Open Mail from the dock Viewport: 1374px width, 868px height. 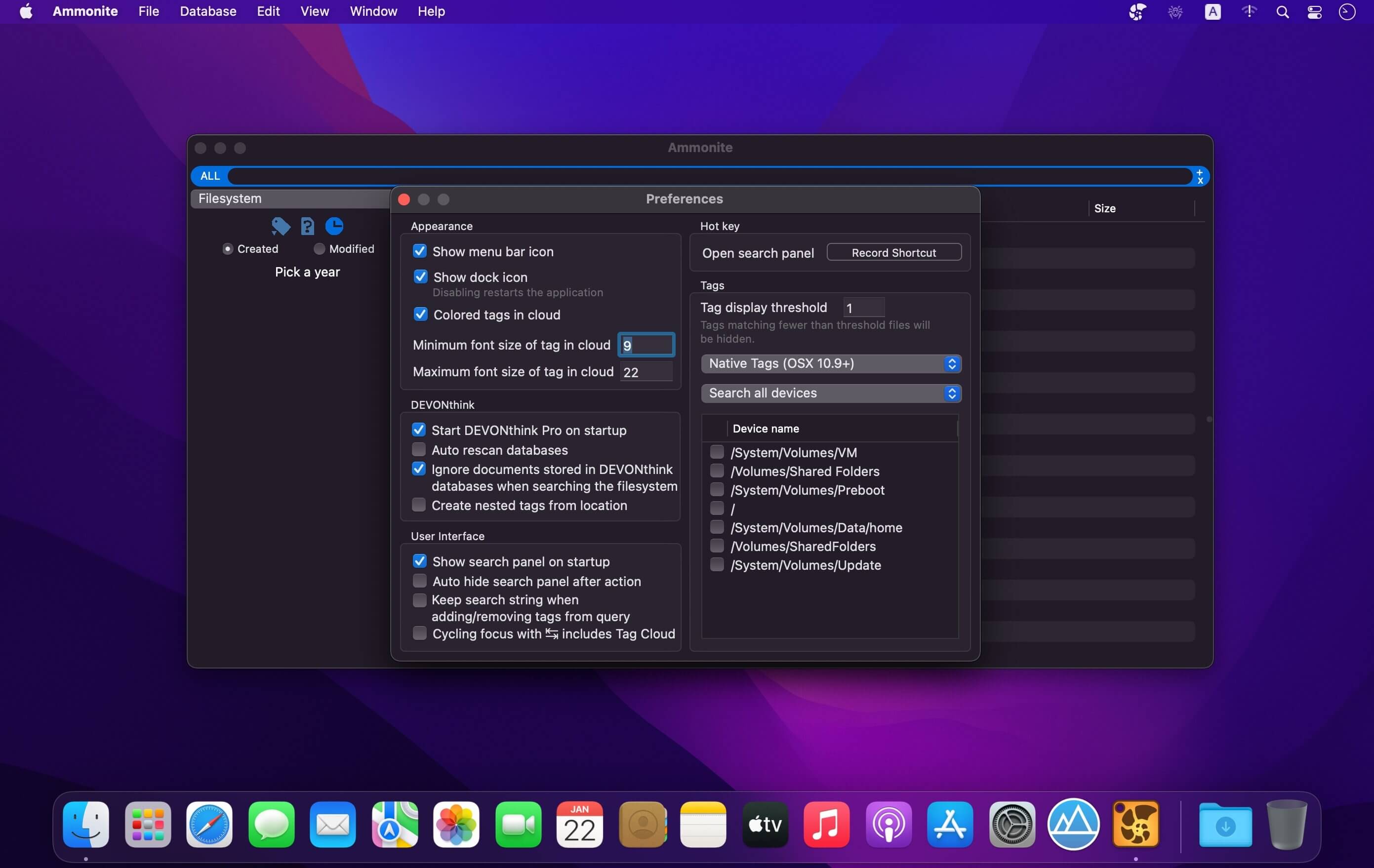coord(333,825)
